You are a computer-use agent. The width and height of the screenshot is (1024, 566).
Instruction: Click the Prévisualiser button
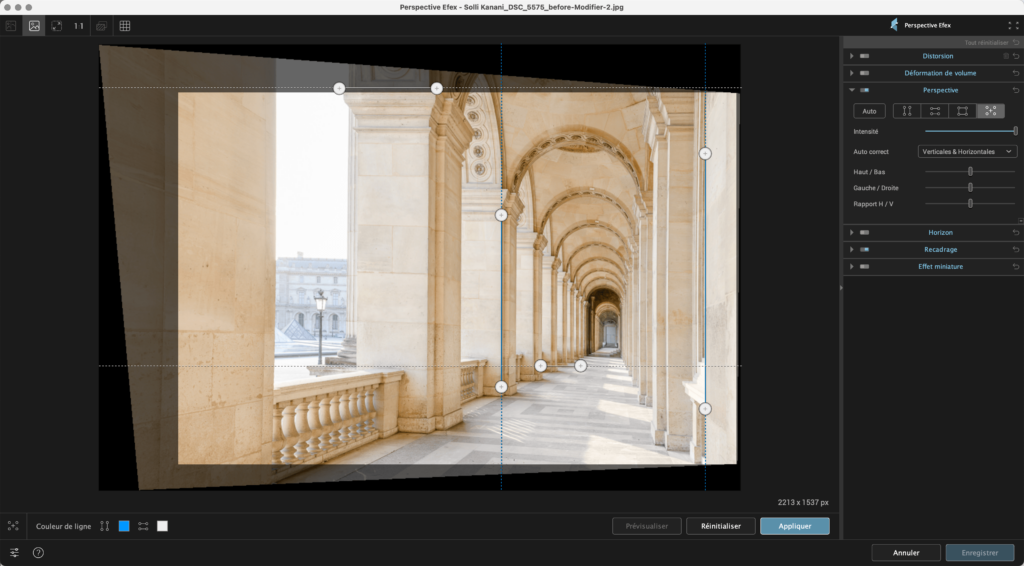[647, 526]
